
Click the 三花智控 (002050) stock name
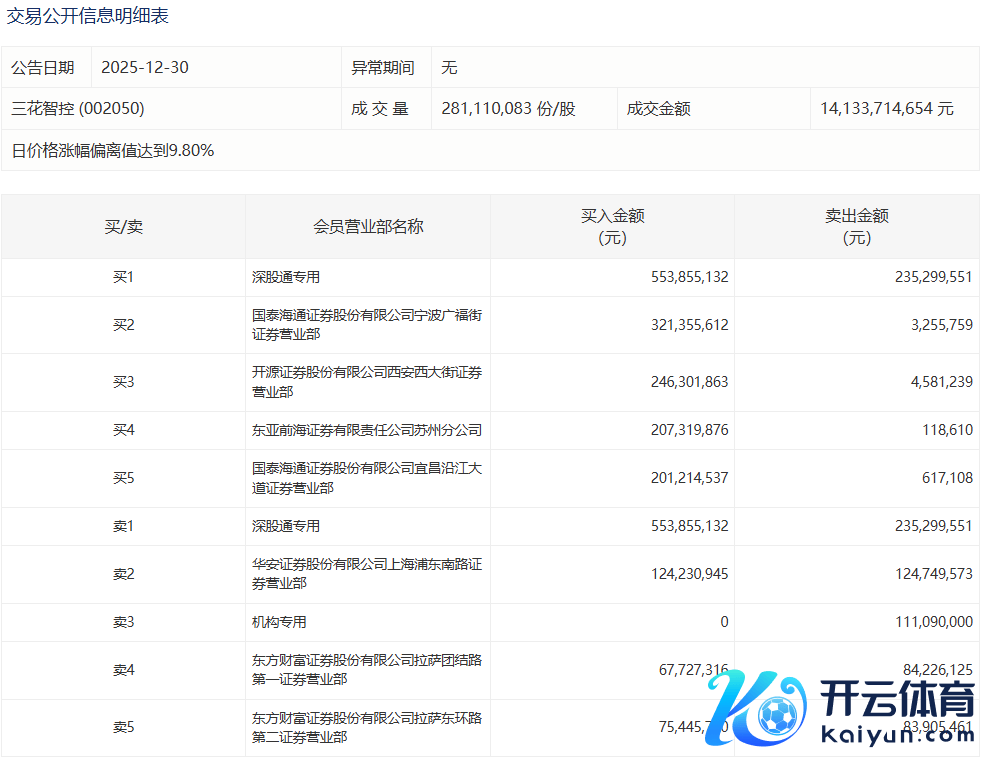coord(78,109)
